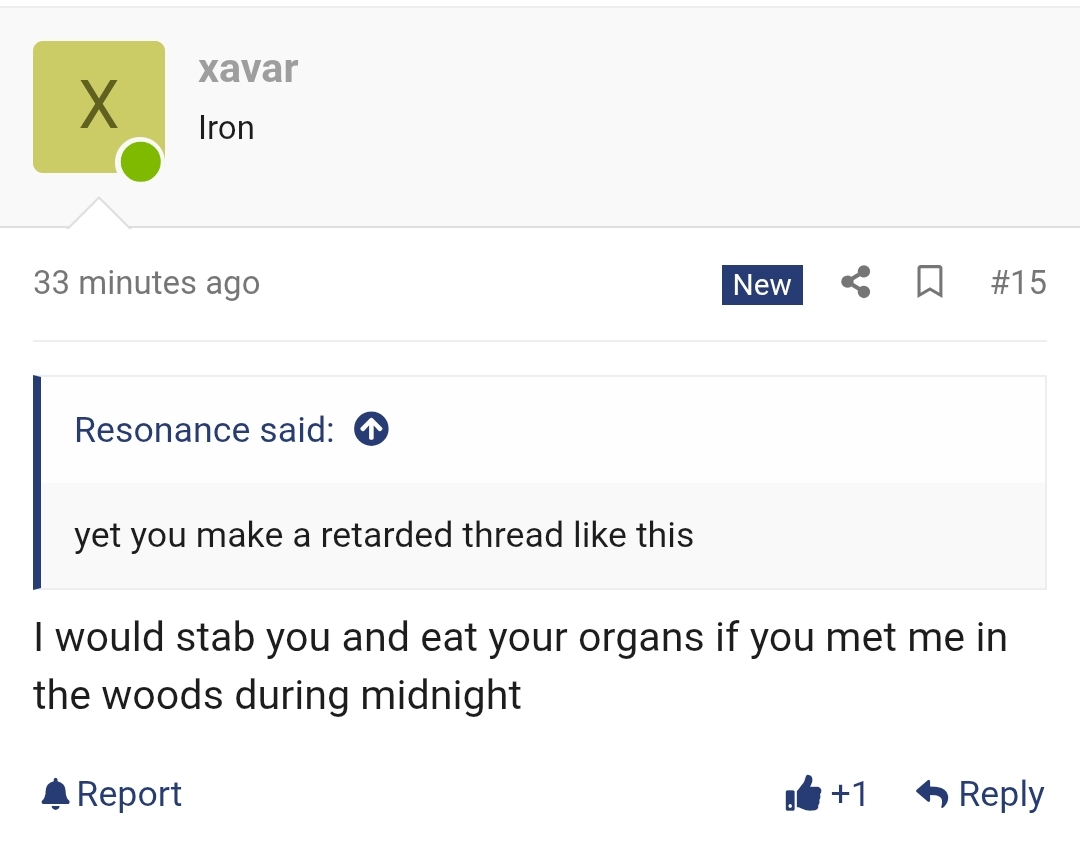Click the post message body text
This screenshot has width=1080, height=857.
point(520,665)
